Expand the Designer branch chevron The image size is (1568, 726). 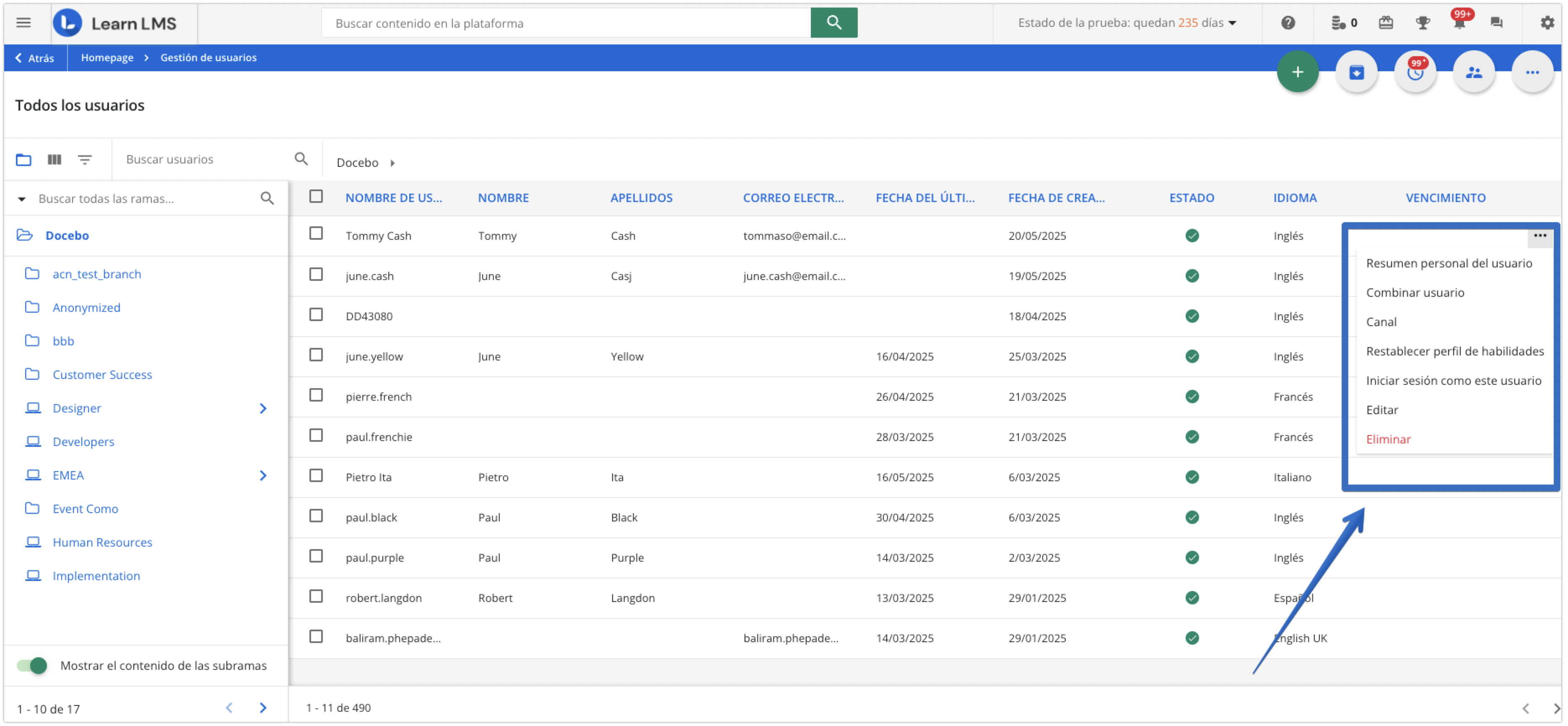tap(263, 408)
